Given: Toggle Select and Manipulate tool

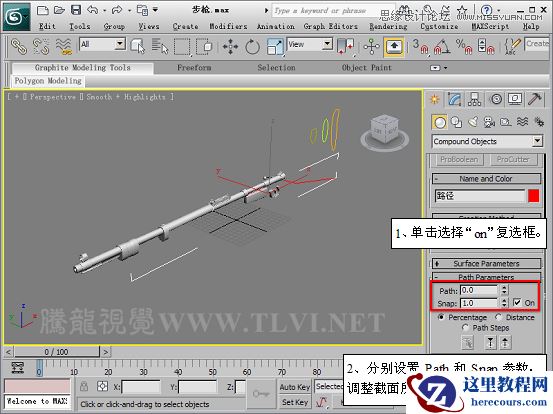Looking at the screenshot, I should coord(371,46).
